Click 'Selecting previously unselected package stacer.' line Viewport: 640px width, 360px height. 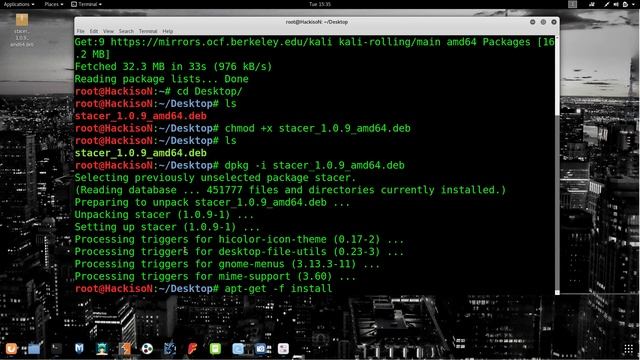215,178
